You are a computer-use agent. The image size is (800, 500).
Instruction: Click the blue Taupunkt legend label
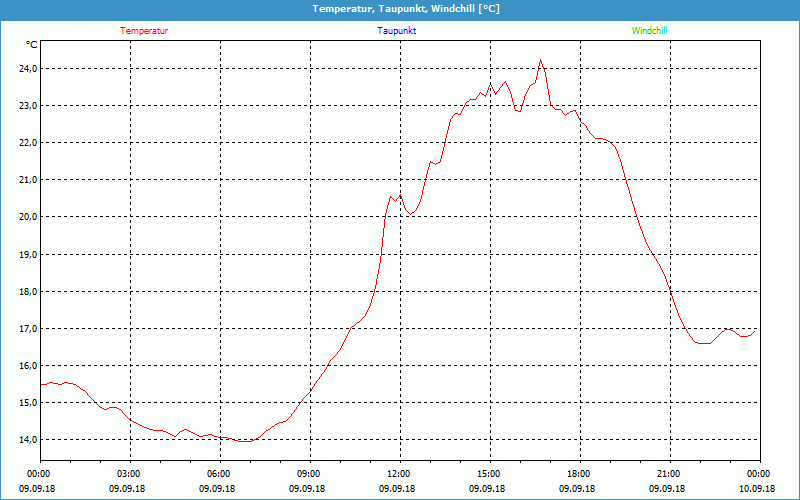(x=397, y=31)
